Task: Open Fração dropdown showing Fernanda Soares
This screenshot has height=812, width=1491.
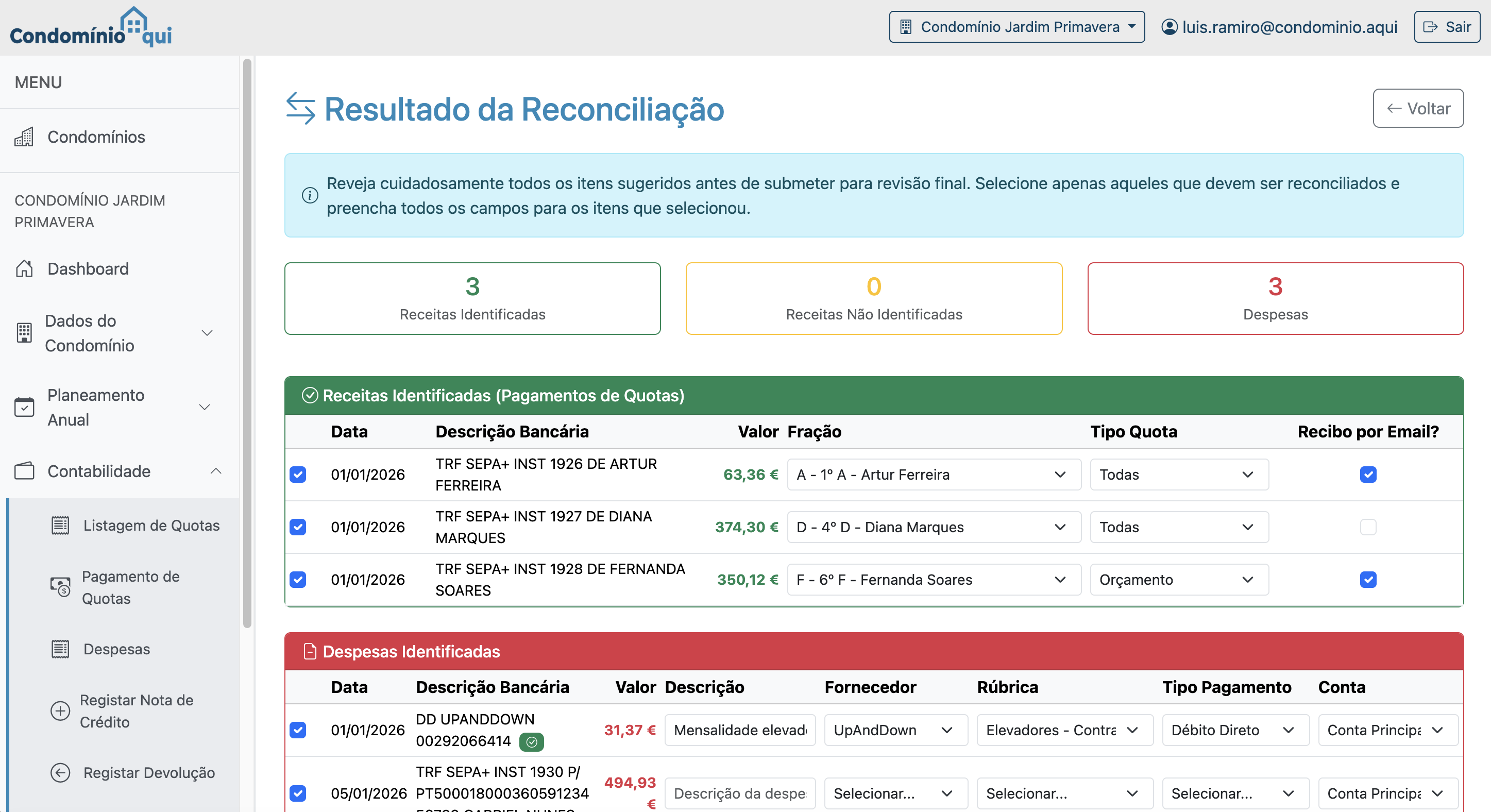Action: click(x=934, y=580)
